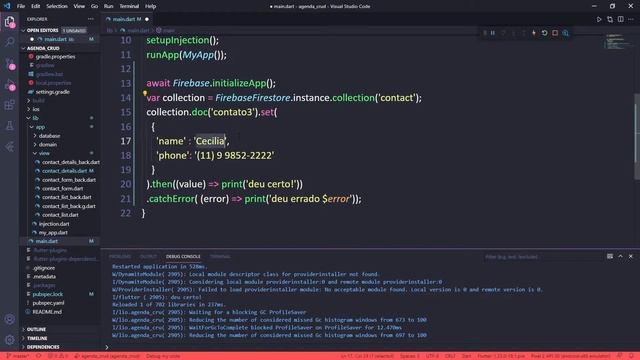The width and height of the screenshot is (640, 360).
Task: Switch to the Output panel tab
Action: click(x=148, y=256)
